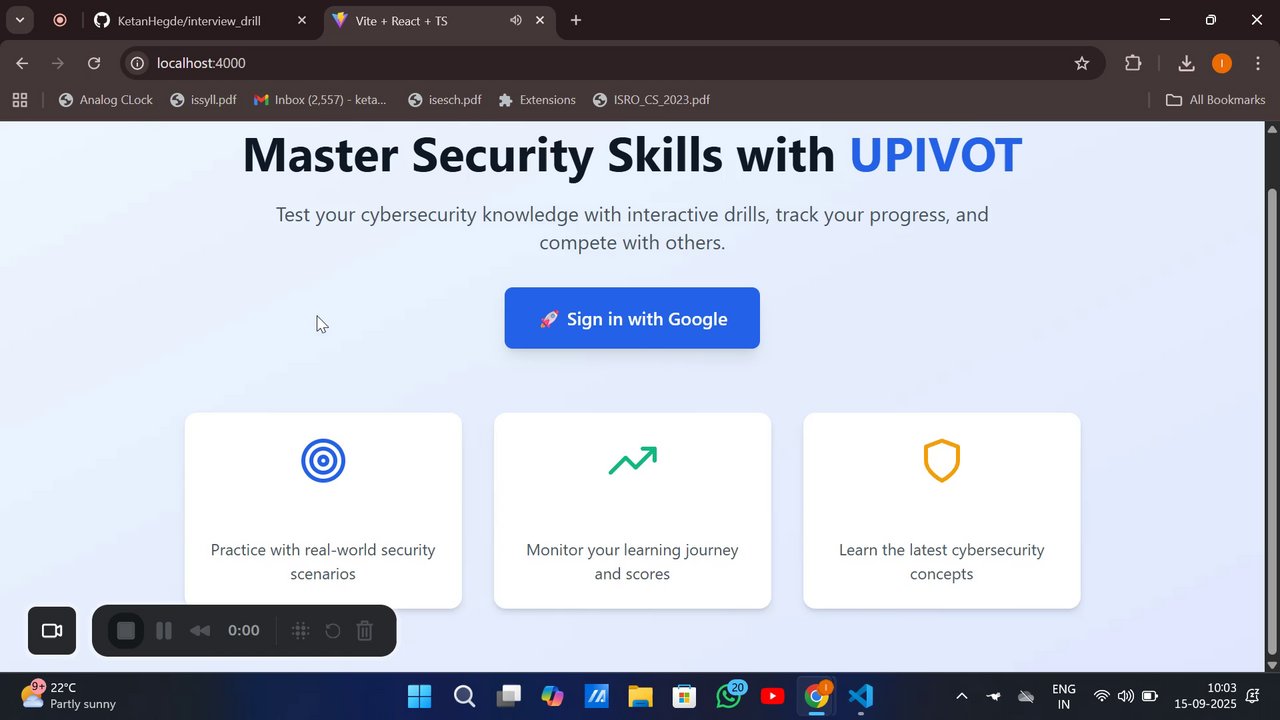Open Windows taskbar search
Viewport: 1280px width, 720px height.
[x=464, y=696]
